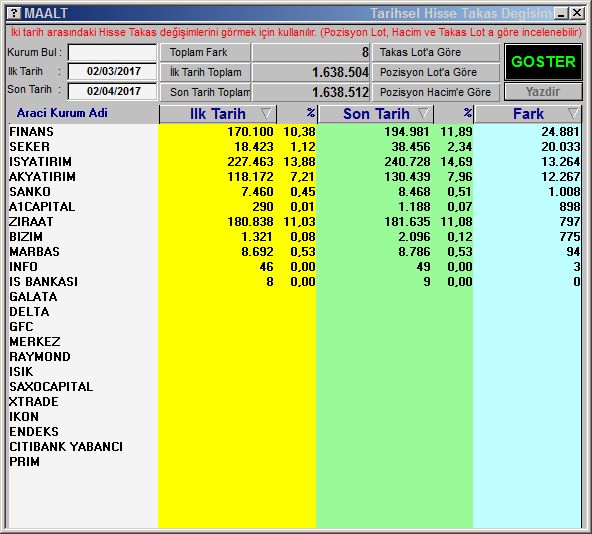Select Pozisyon Lot'a Göre option

pos(436,72)
